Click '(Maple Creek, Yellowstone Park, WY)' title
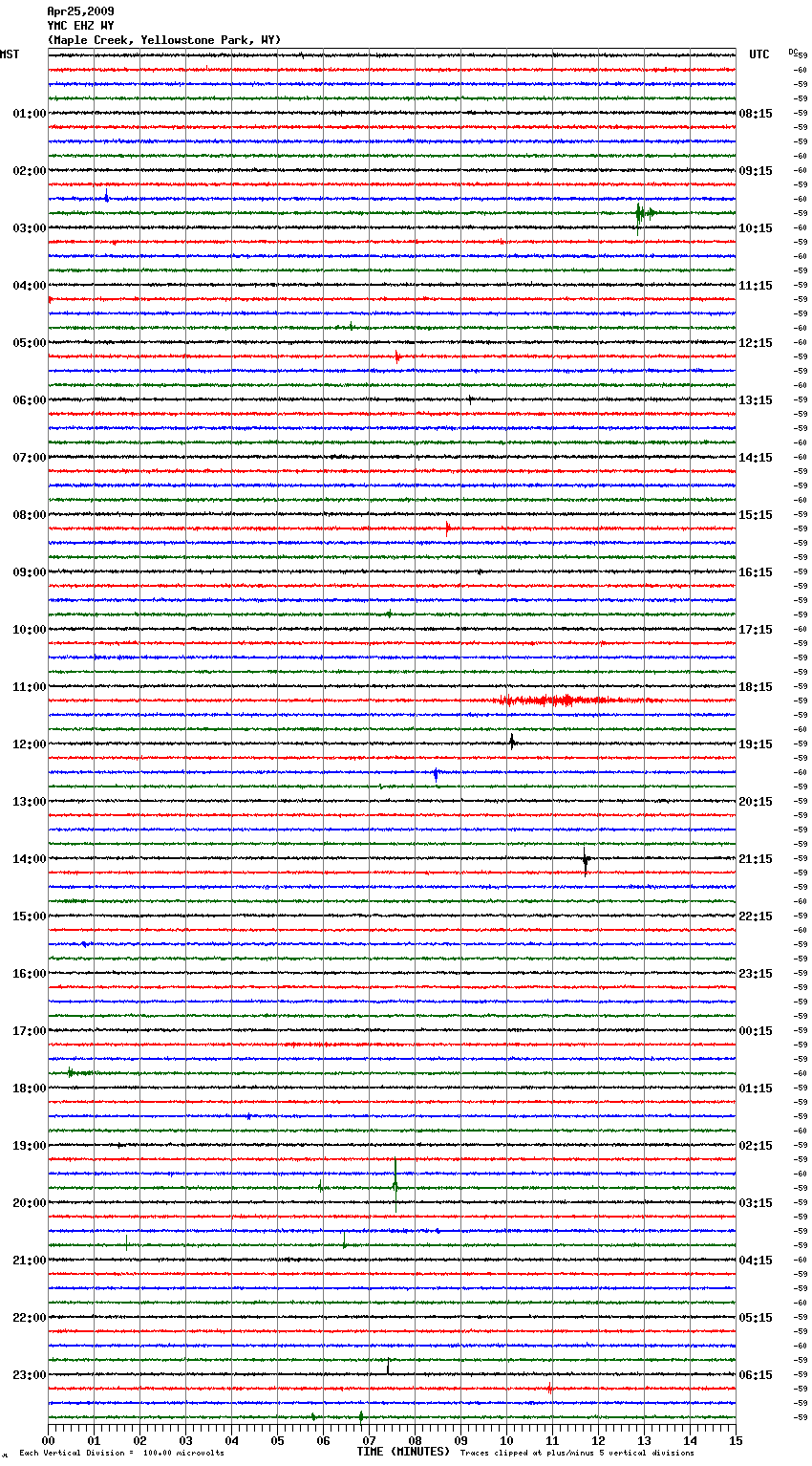The height and width of the screenshot is (1466, 812). [164, 40]
